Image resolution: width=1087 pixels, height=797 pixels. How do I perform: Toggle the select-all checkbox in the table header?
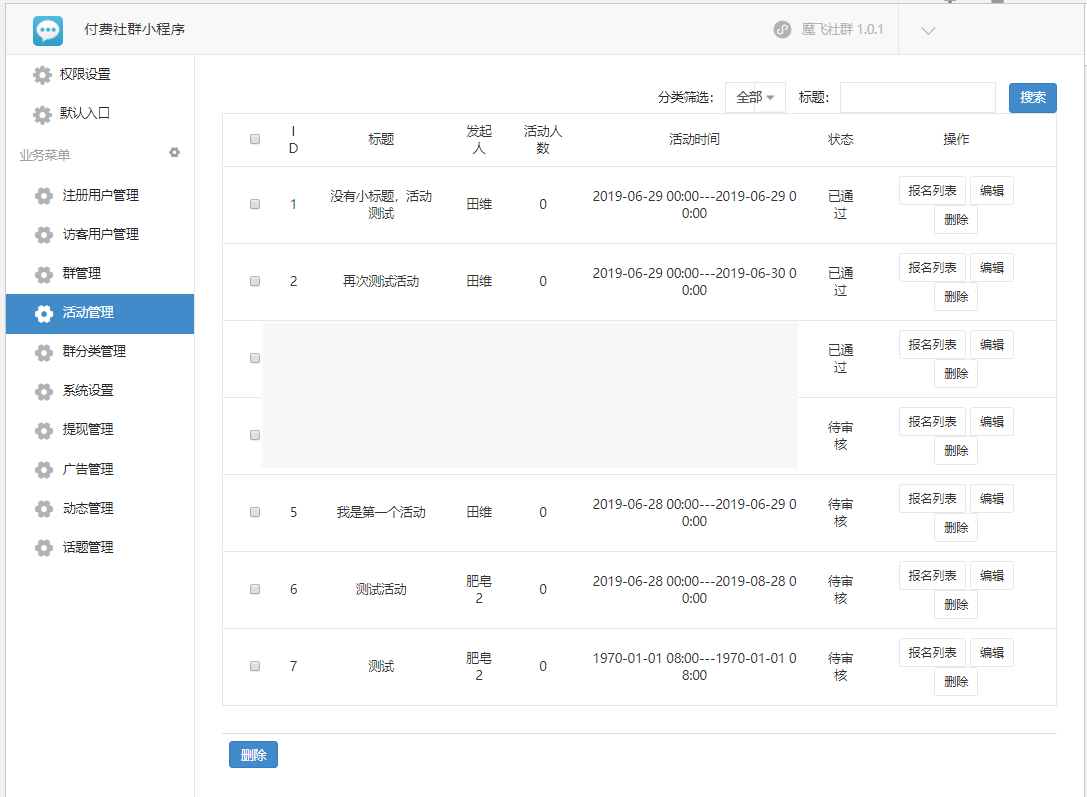(x=254, y=139)
